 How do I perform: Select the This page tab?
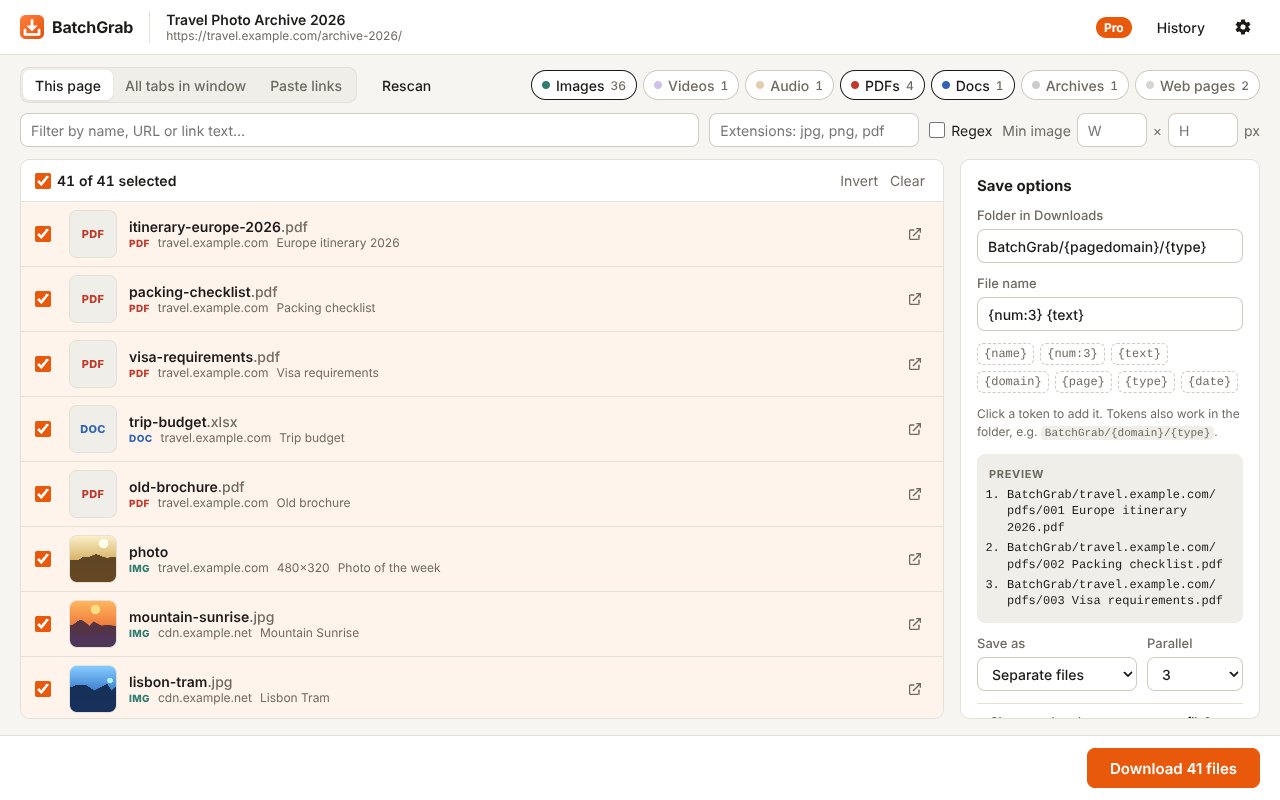click(68, 86)
